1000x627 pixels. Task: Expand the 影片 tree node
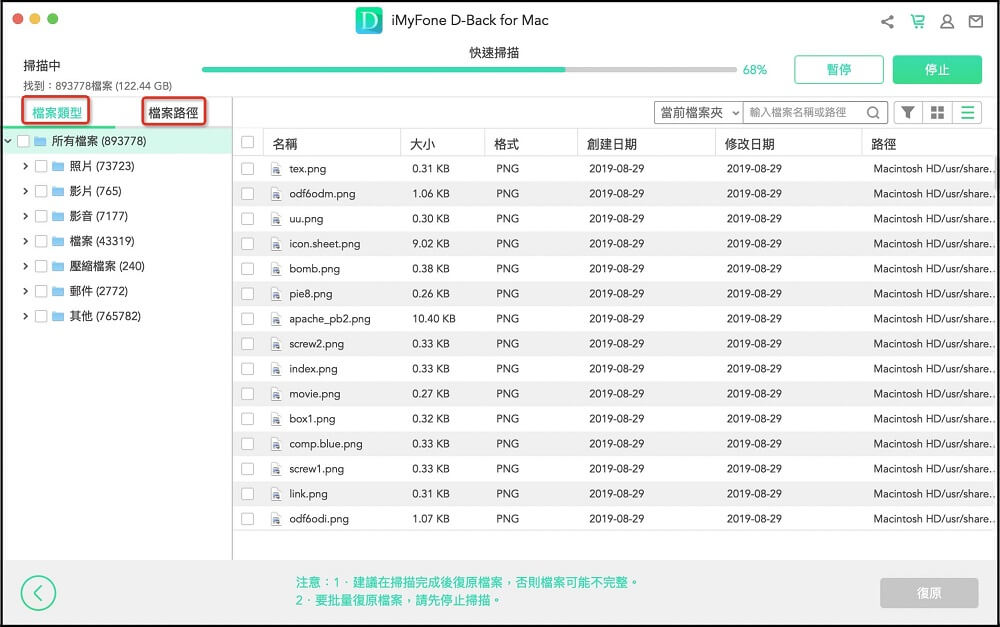[25, 191]
